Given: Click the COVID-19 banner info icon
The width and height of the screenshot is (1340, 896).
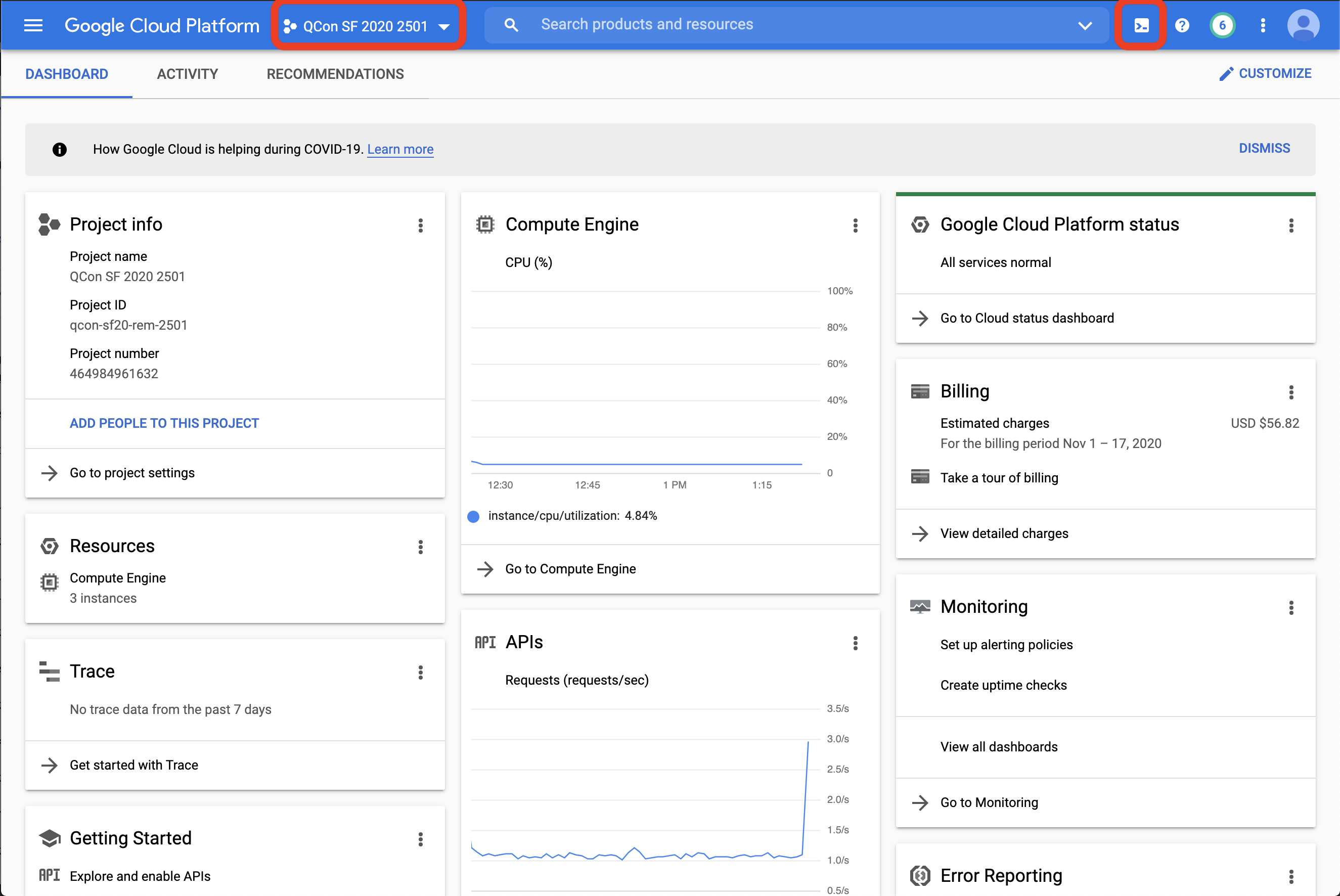Looking at the screenshot, I should pos(60,149).
